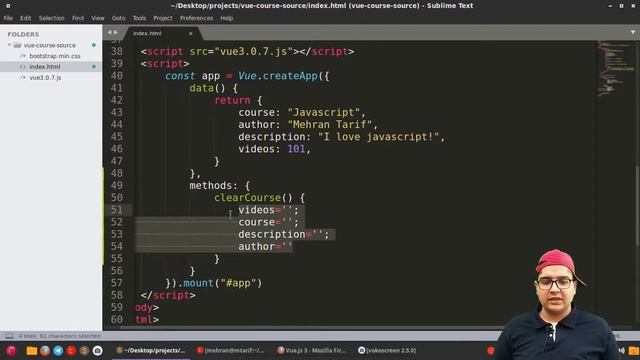This screenshot has height=360, width=640.
Task: Open the red launcher icon after Telegram
Action: [71, 350]
